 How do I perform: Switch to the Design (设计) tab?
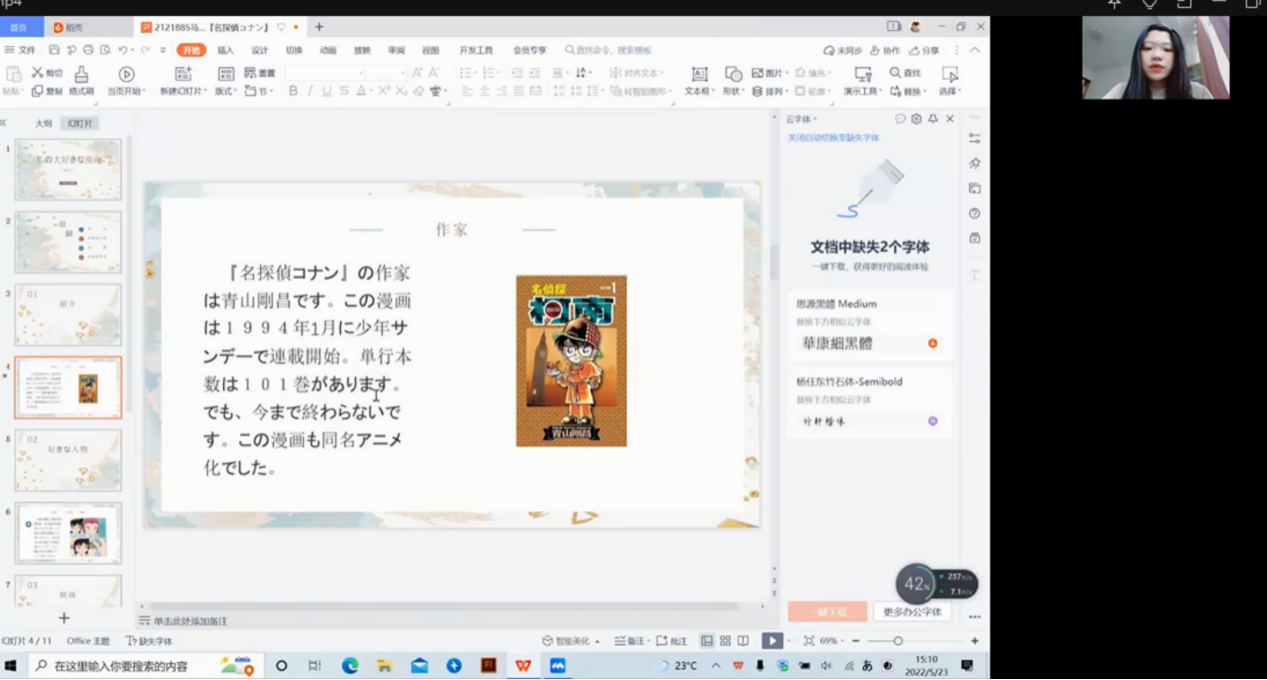[x=260, y=50]
